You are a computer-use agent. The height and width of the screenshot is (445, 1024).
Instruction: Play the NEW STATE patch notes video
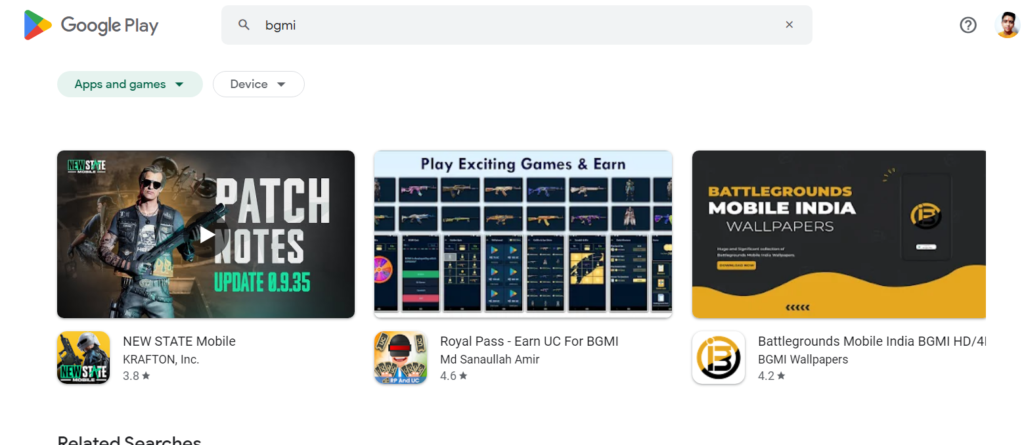coord(206,234)
